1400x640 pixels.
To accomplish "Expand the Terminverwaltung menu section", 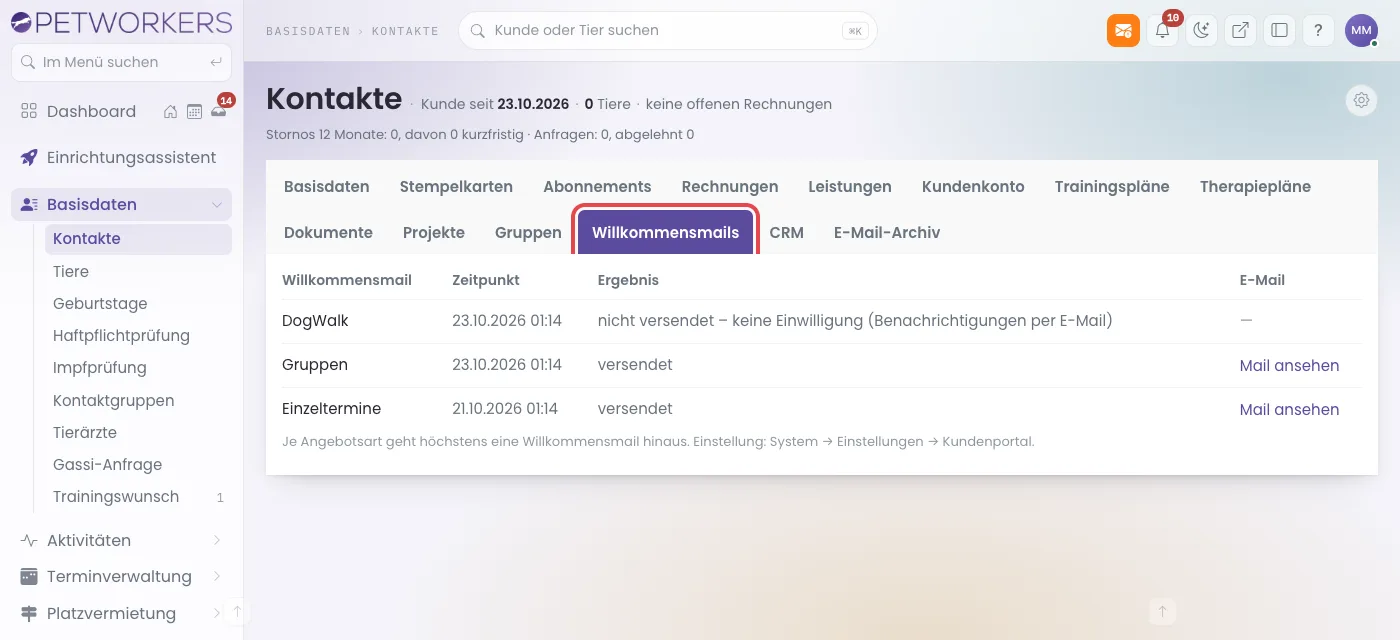I will tap(121, 576).
